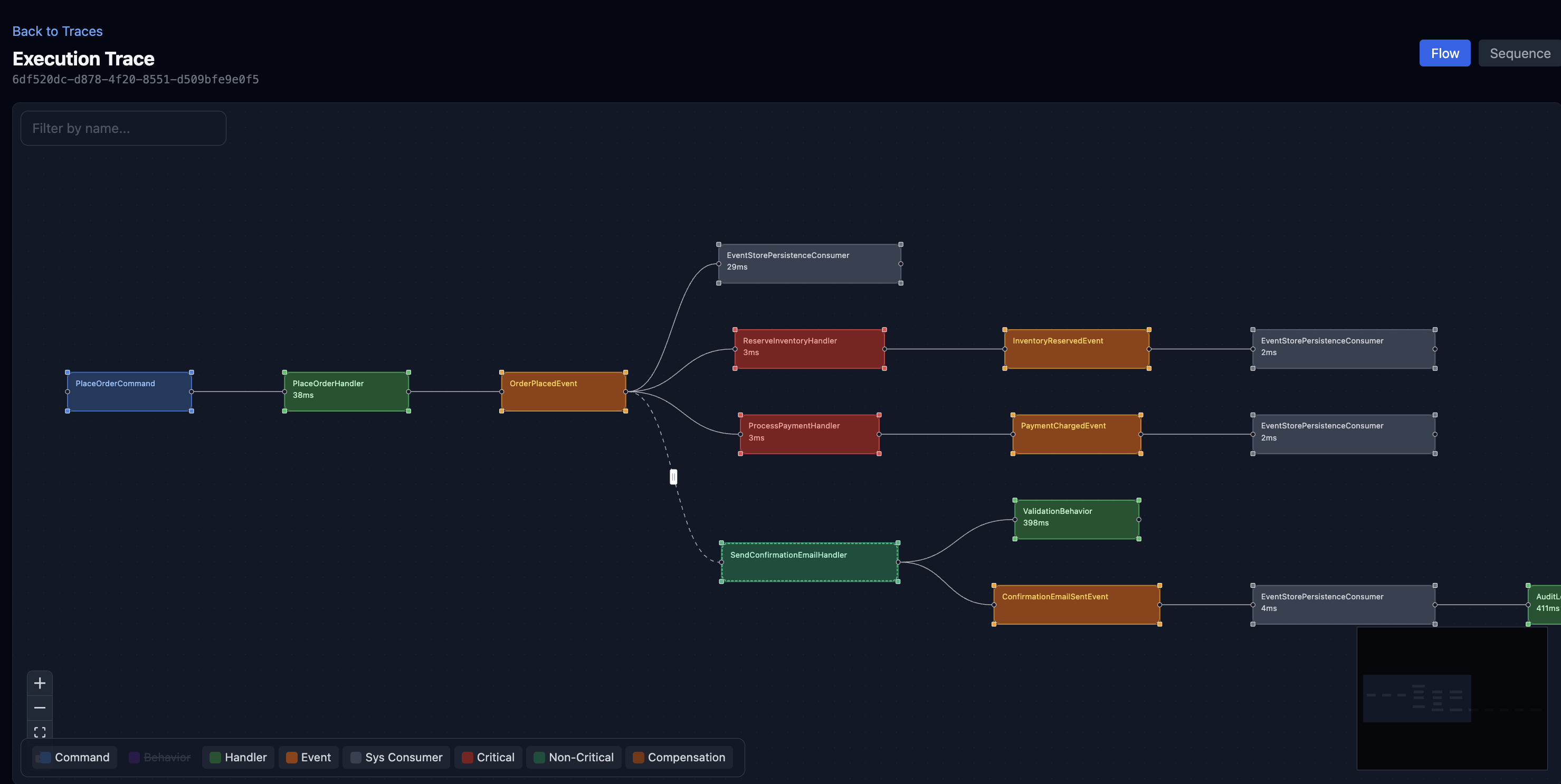
Task: Toggle Handler legend filter
Action: [x=238, y=757]
